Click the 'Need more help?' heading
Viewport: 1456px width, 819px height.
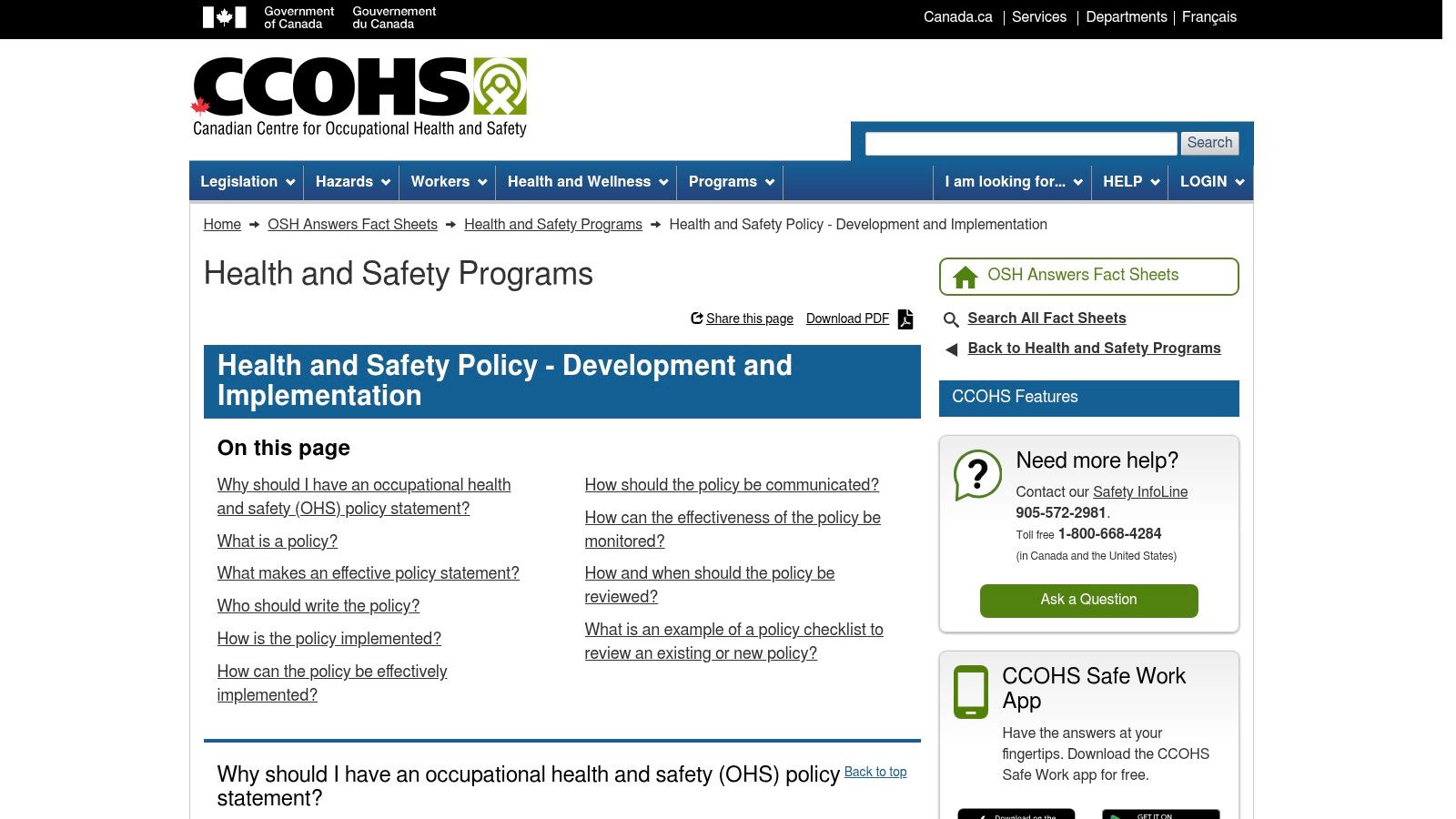1097,460
